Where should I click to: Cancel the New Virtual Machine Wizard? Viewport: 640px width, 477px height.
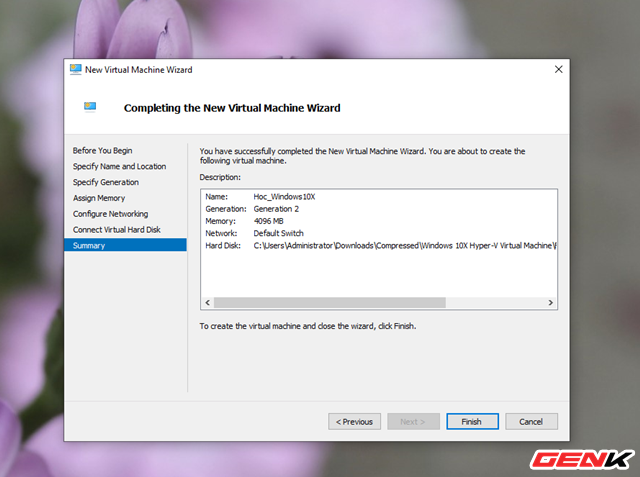[531, 422]
